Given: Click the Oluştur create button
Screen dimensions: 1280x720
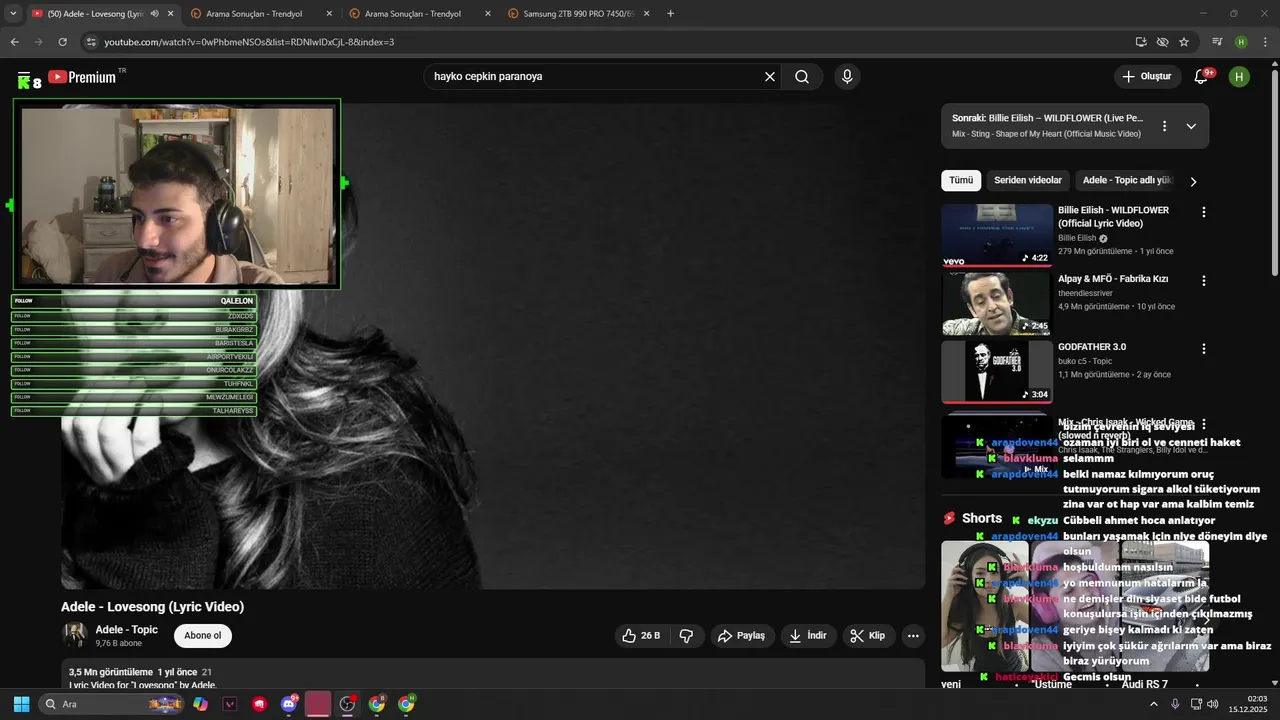Looking at the screenshot, I should 1147,76.
